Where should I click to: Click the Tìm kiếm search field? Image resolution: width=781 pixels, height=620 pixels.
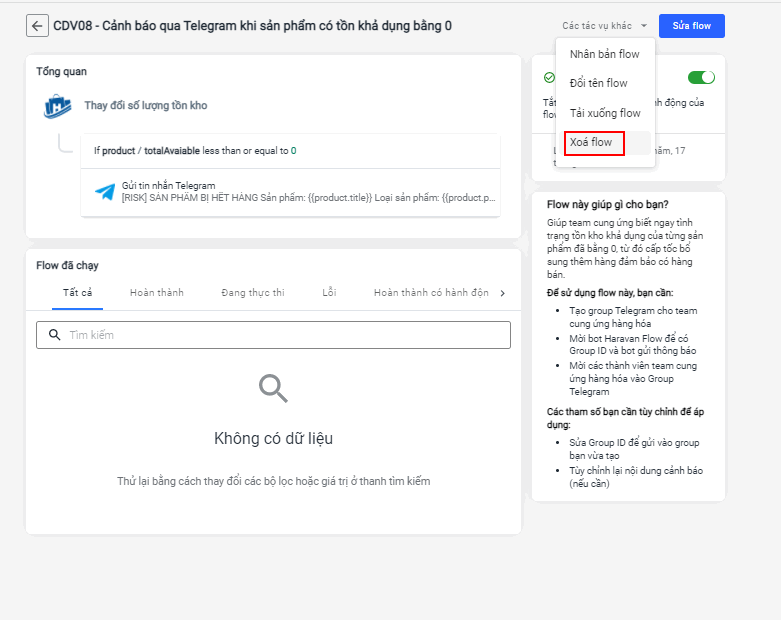[280, 335]
